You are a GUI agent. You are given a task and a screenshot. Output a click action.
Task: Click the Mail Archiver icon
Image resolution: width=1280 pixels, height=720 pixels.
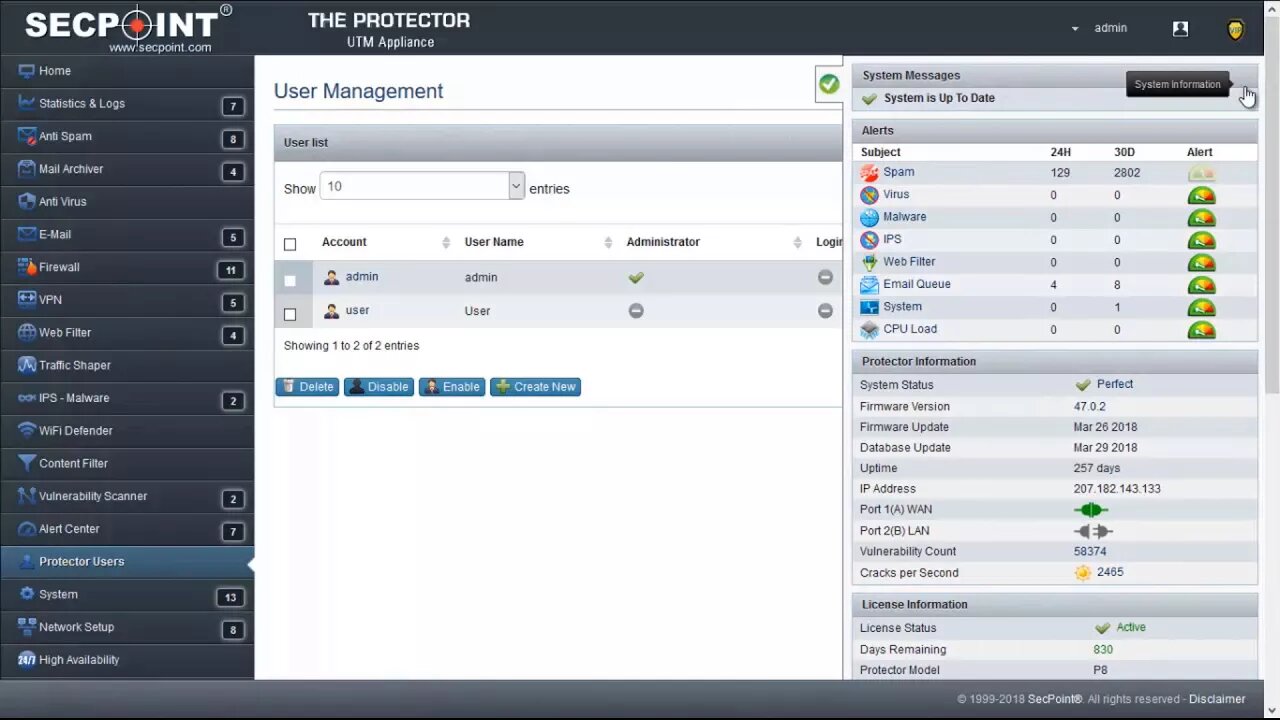(x=26, y=169)
